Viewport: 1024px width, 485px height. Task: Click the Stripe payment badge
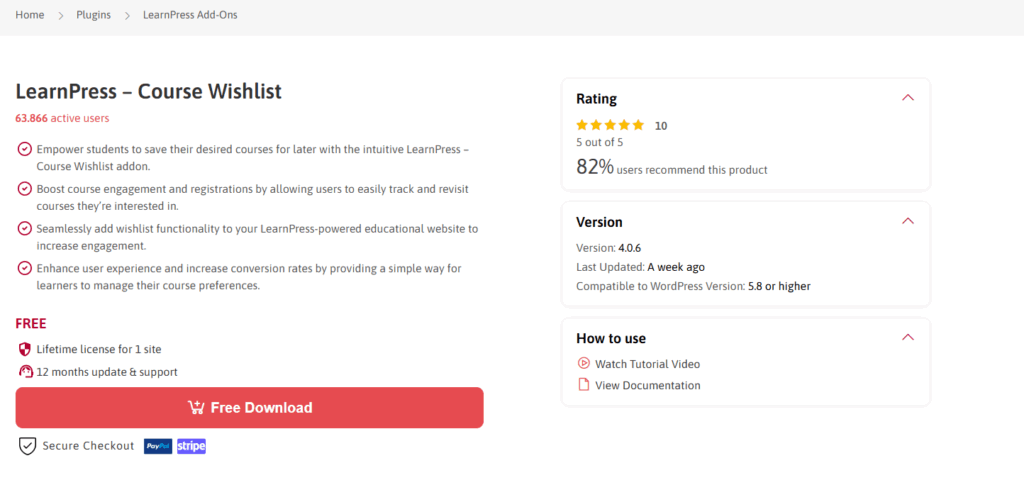tap(191, 446)
